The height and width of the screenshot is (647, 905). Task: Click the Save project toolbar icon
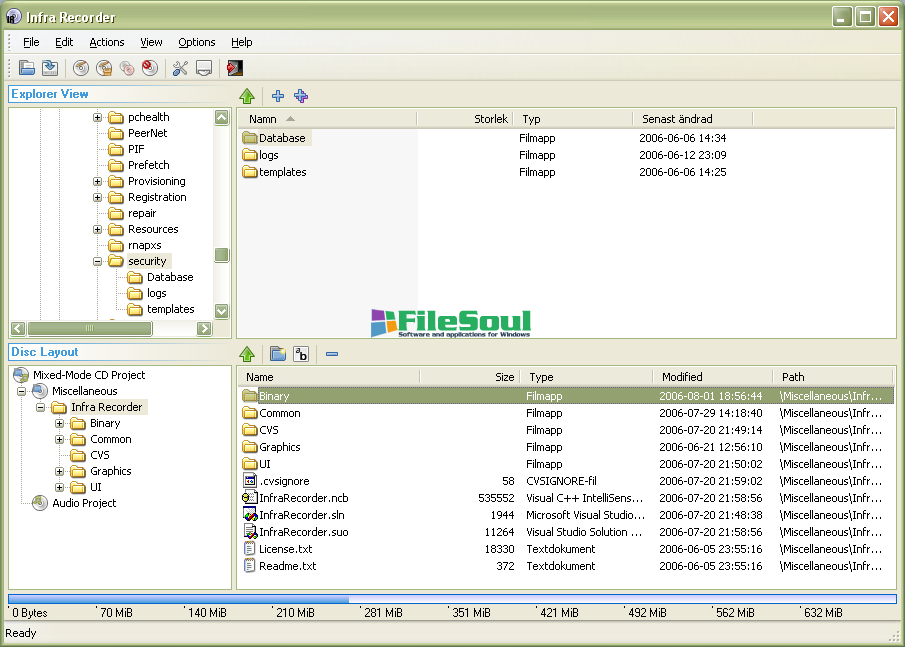coord(49,68)
